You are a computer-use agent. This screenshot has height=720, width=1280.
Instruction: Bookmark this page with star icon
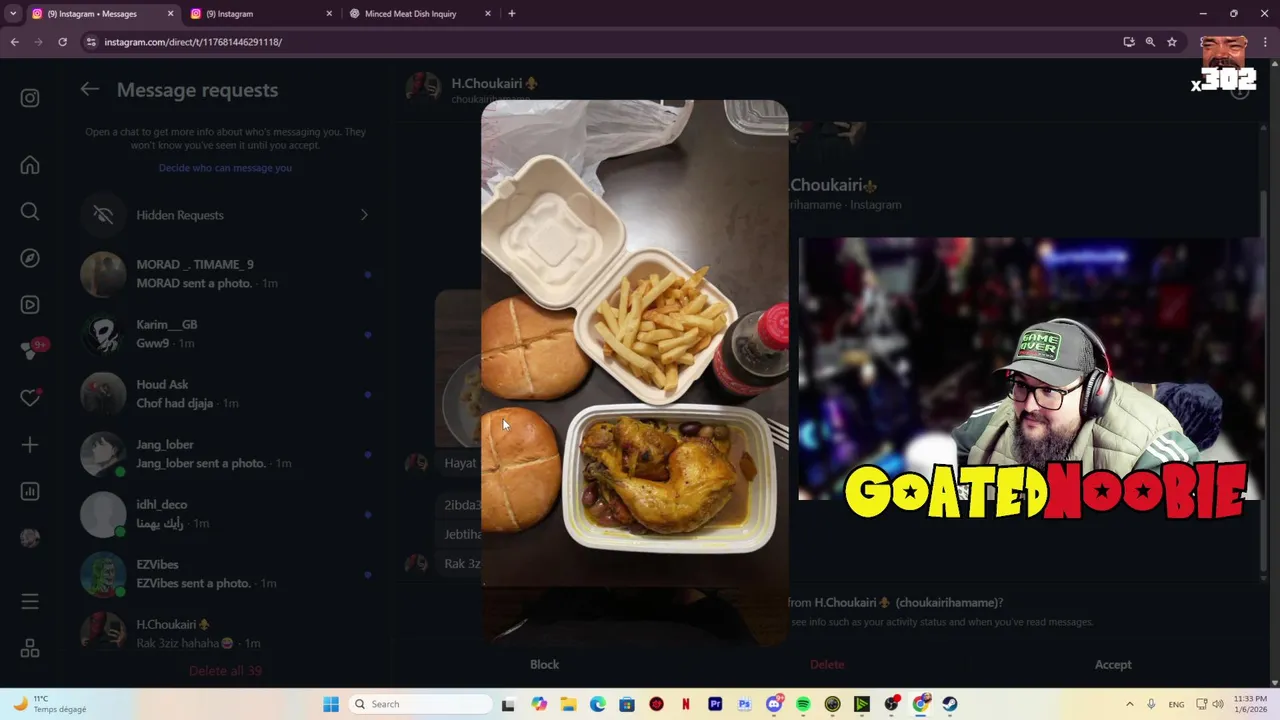[x=1172, y=42]
